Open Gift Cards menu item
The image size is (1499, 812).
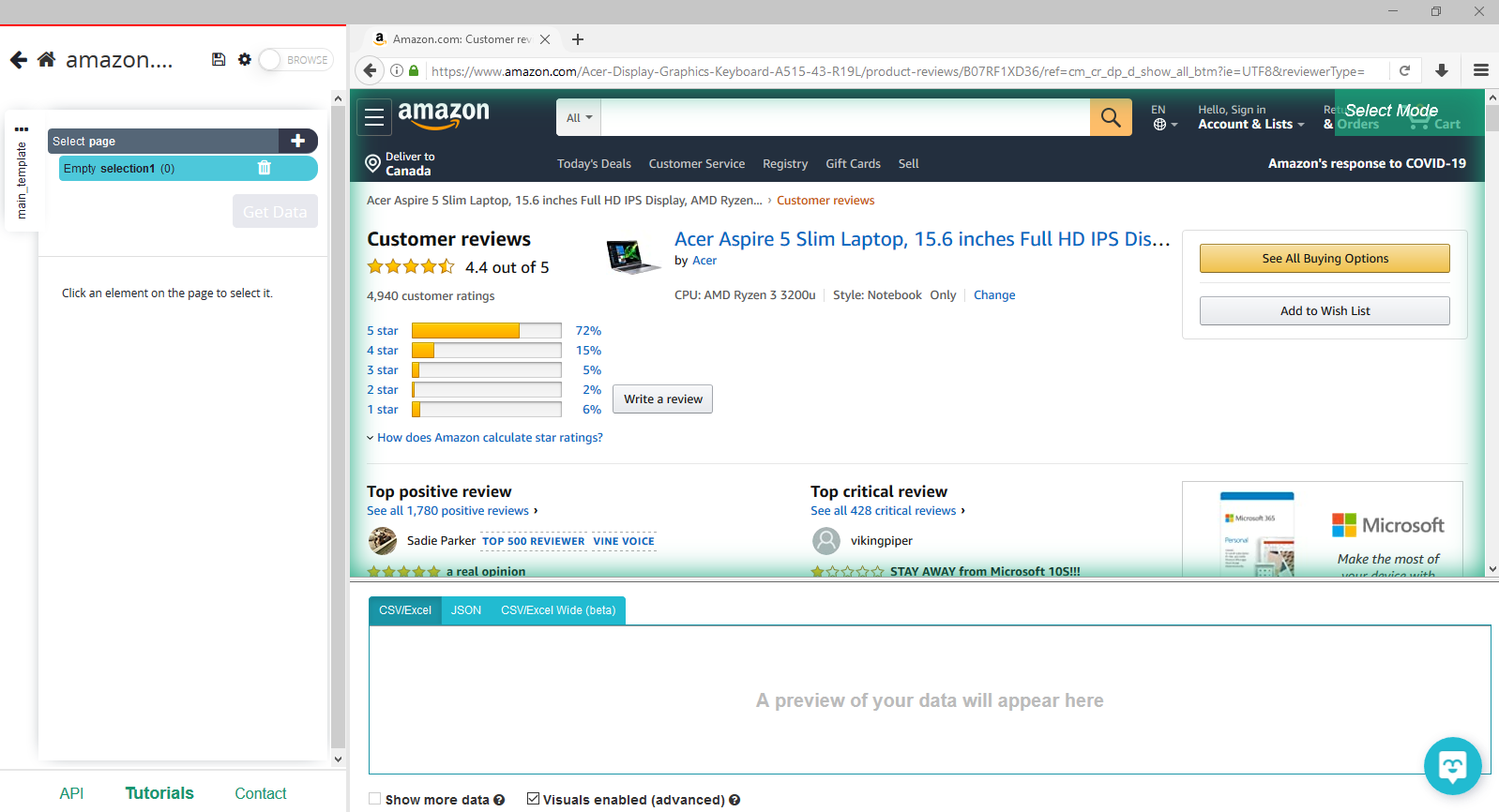click(853, 163)
